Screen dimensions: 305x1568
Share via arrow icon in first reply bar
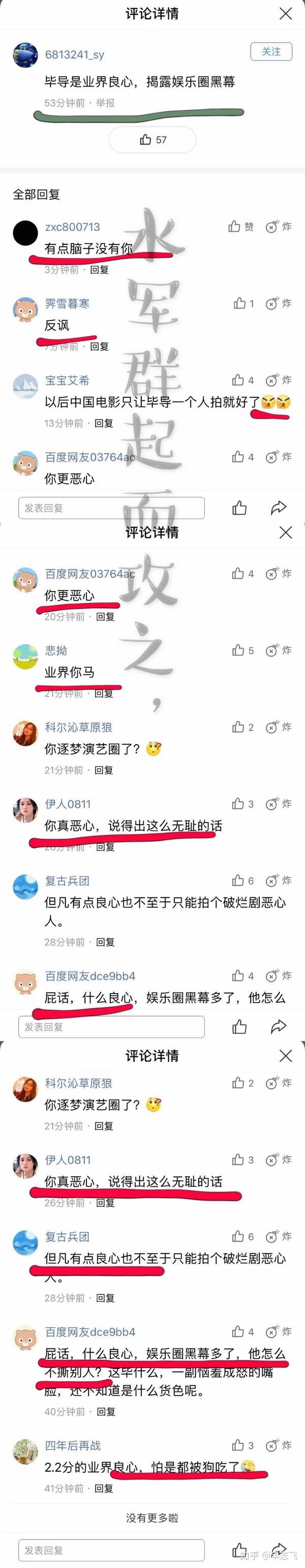point(278,508)
